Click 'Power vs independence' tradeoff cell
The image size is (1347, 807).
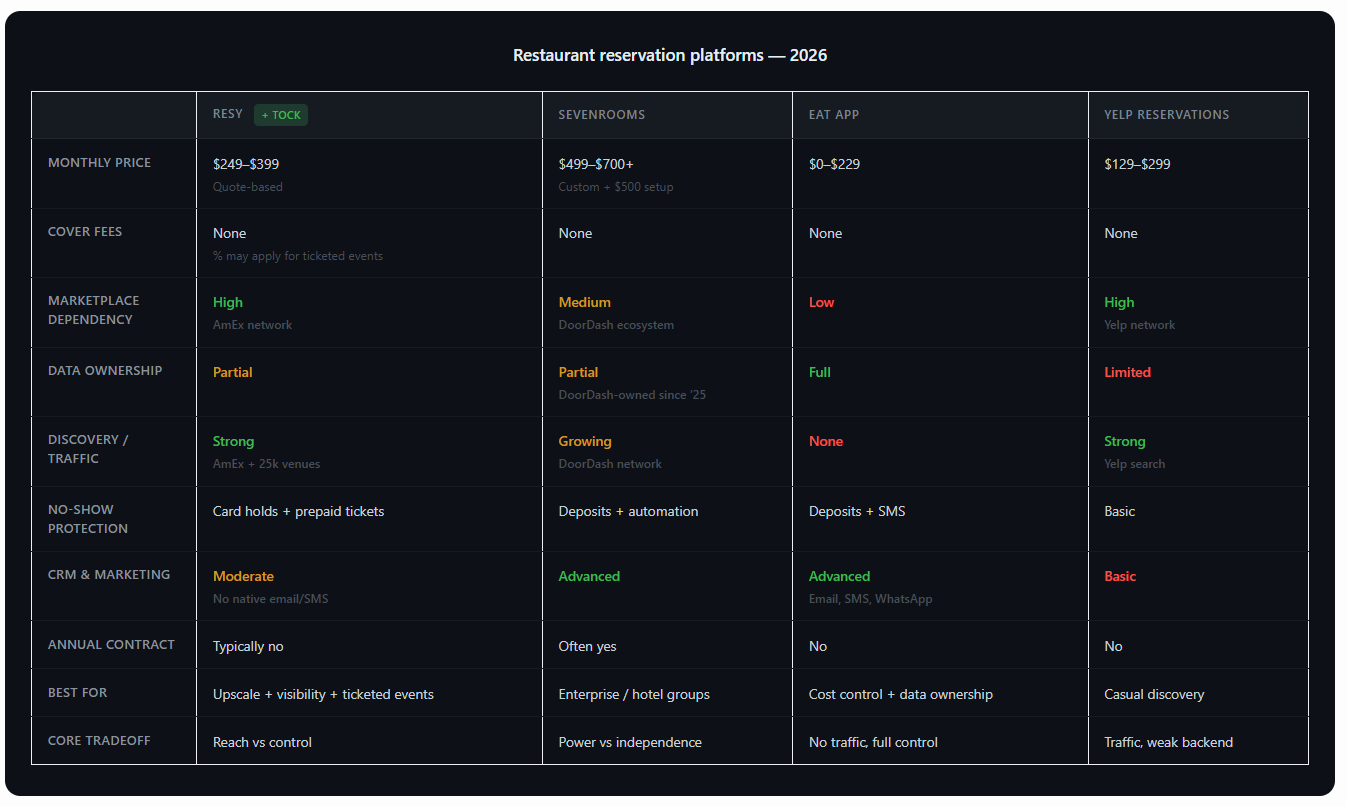(x=631, y=742)
